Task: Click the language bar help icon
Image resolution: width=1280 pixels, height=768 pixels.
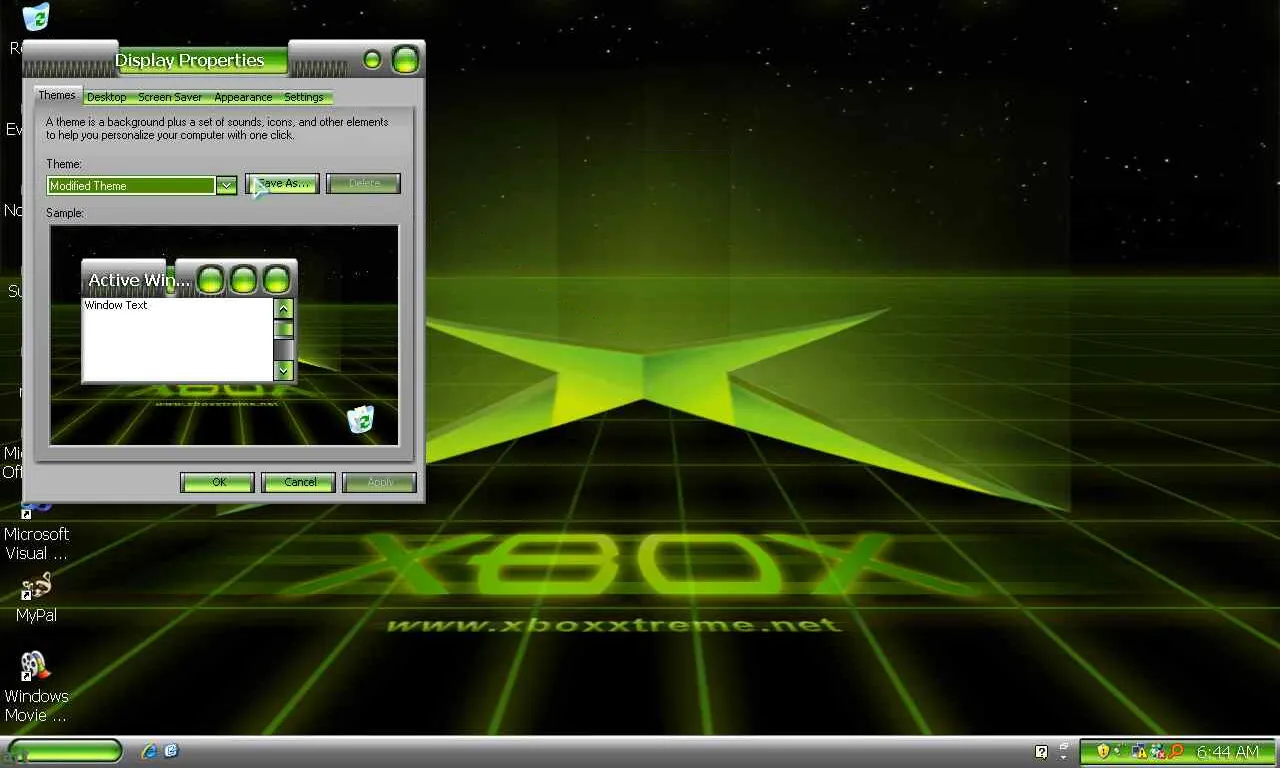Action: tap(1041, 752)
